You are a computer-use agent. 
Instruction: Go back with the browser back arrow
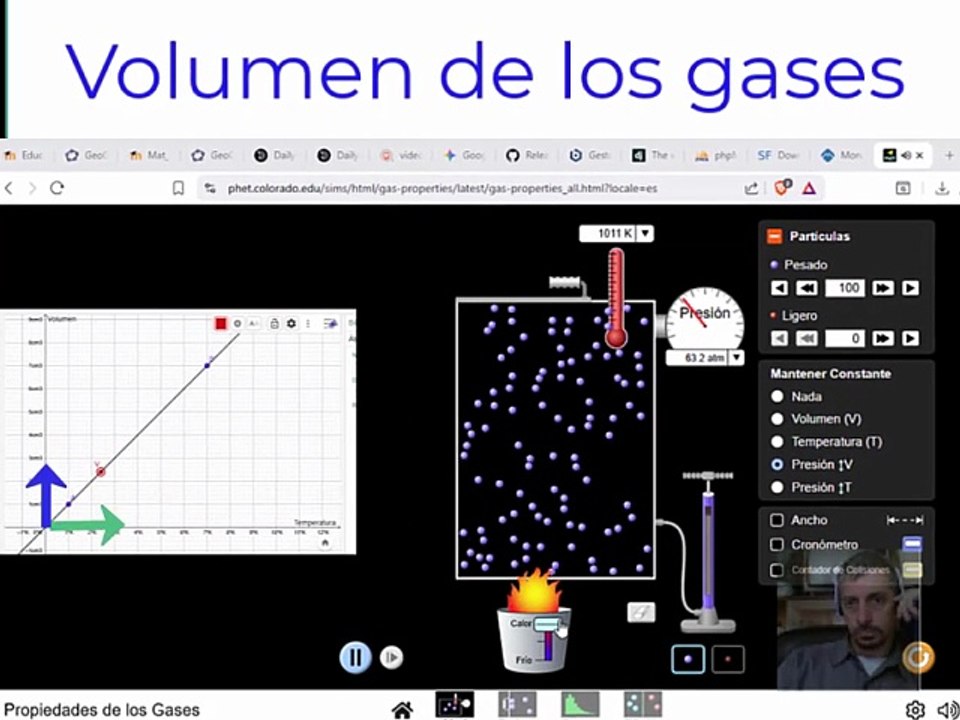(9, 188)
